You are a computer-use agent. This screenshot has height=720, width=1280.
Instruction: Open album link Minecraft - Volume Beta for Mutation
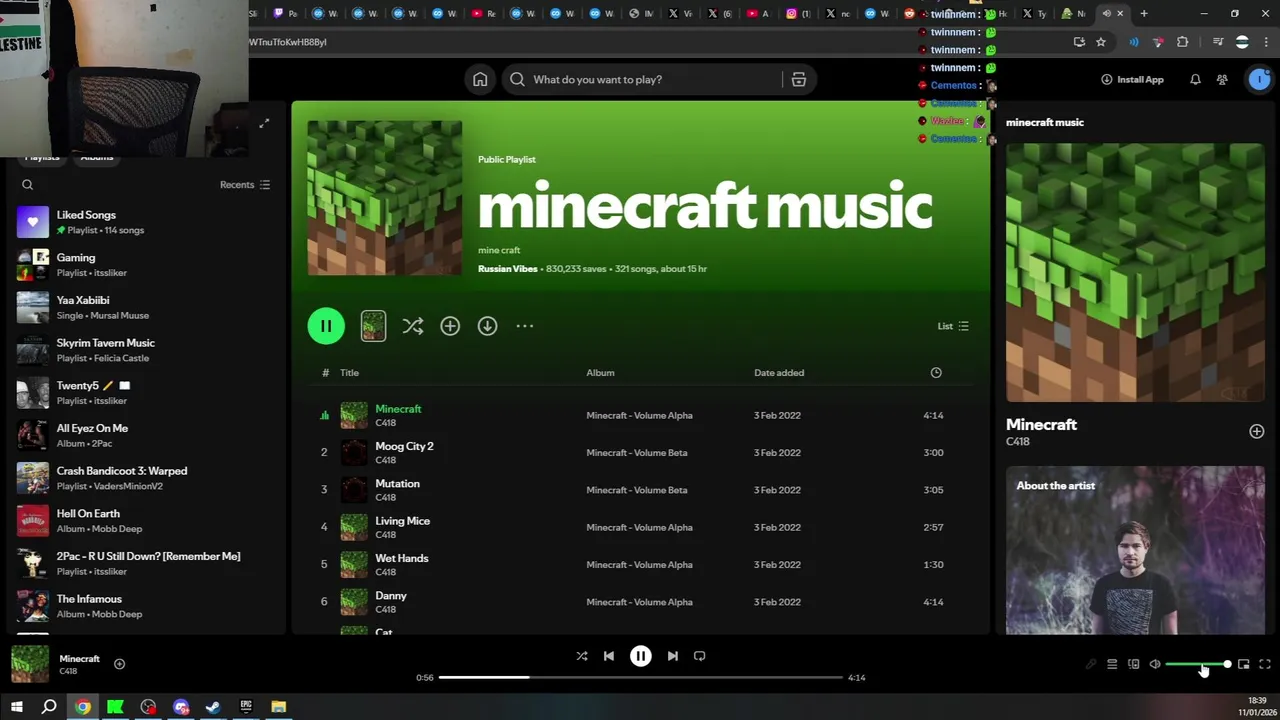pyautogui.click(x=636, y=490)
